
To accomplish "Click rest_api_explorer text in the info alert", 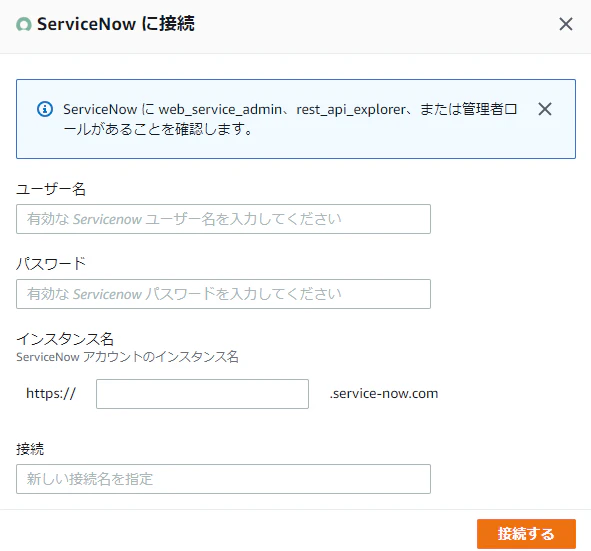I will pyautogui.click(x=351, y=110).
